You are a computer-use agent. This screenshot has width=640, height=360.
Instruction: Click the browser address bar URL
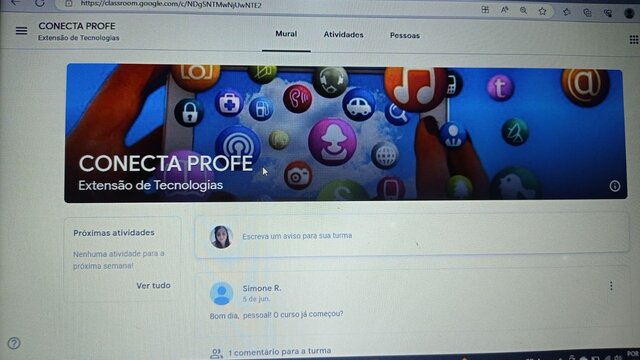click(171, 4)
